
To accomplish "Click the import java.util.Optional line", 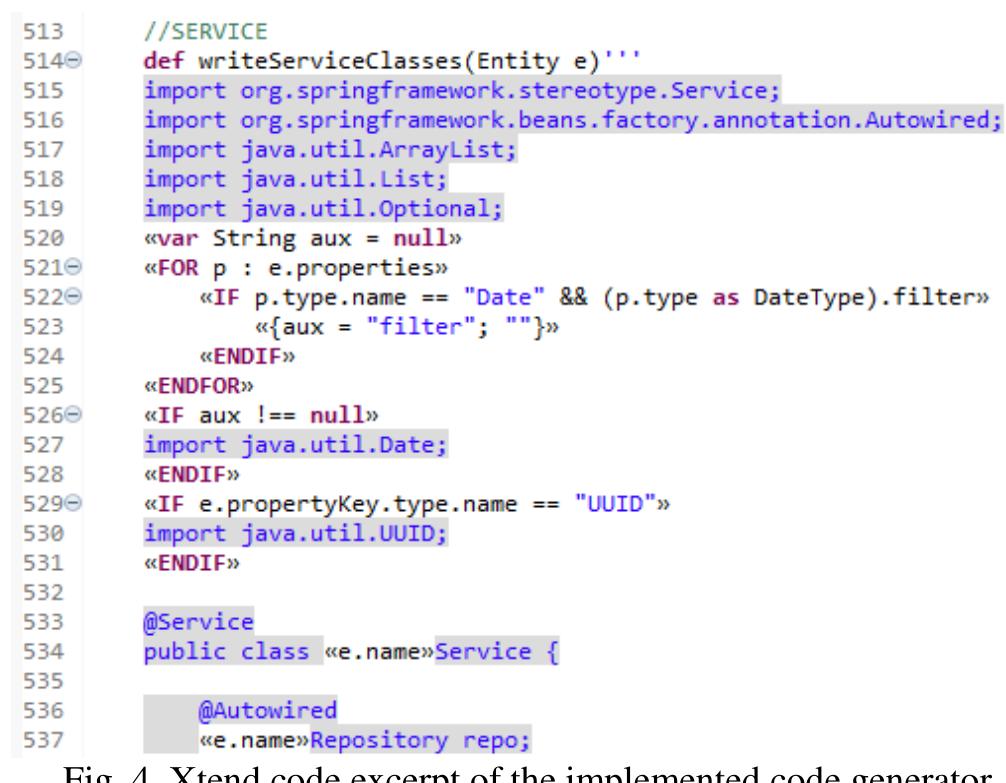I will [323, 209].
